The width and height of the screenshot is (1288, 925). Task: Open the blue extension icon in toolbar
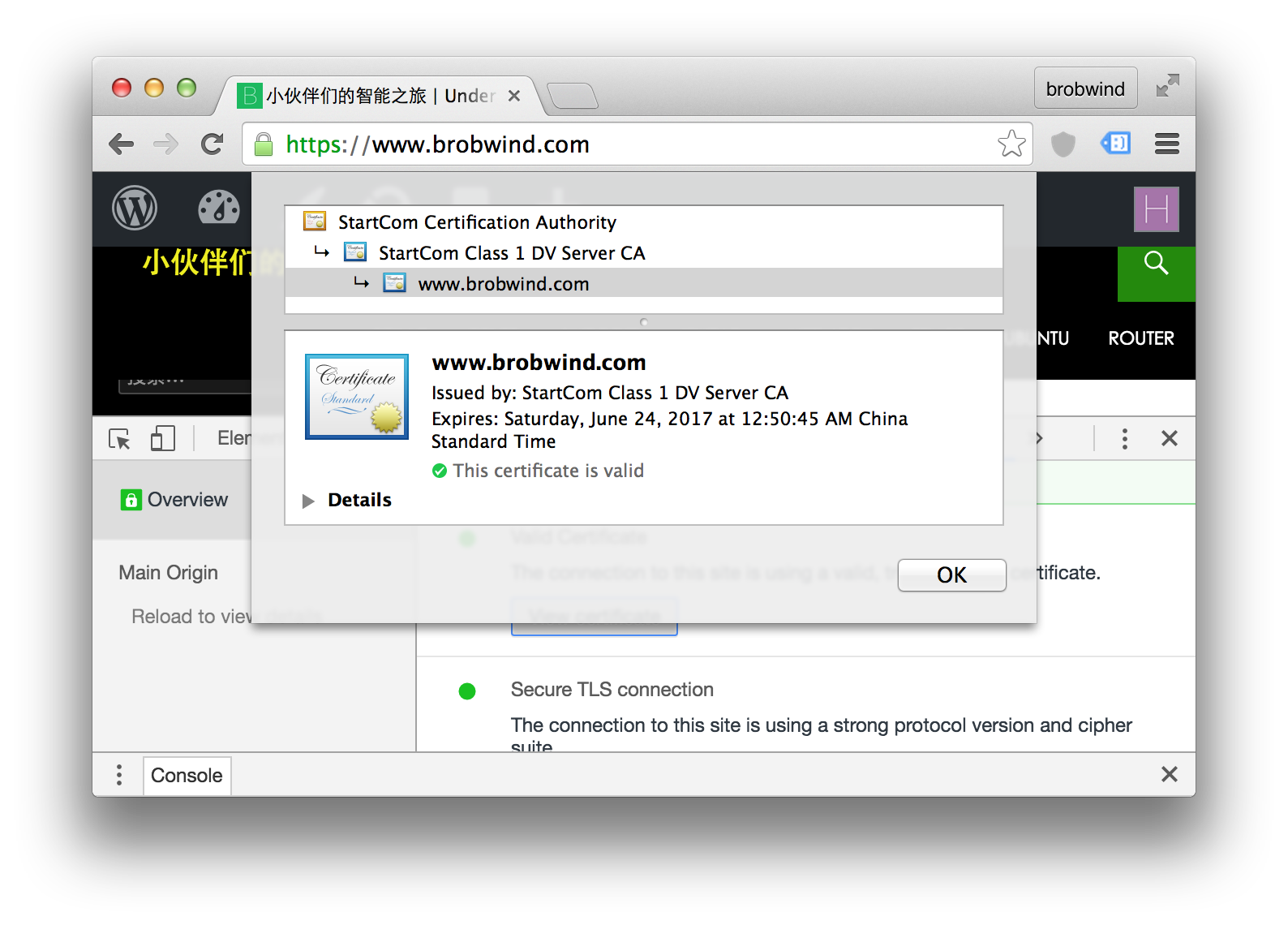point(1116,144)
